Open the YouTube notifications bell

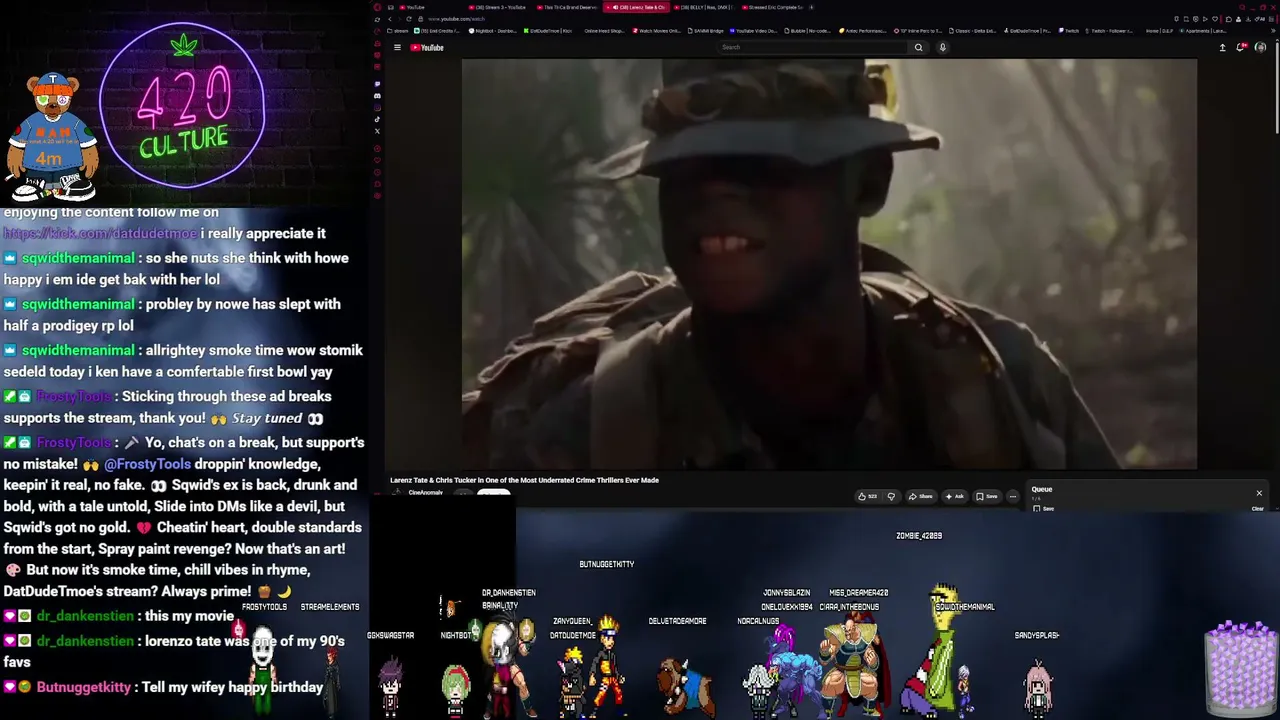(1241, 47)
